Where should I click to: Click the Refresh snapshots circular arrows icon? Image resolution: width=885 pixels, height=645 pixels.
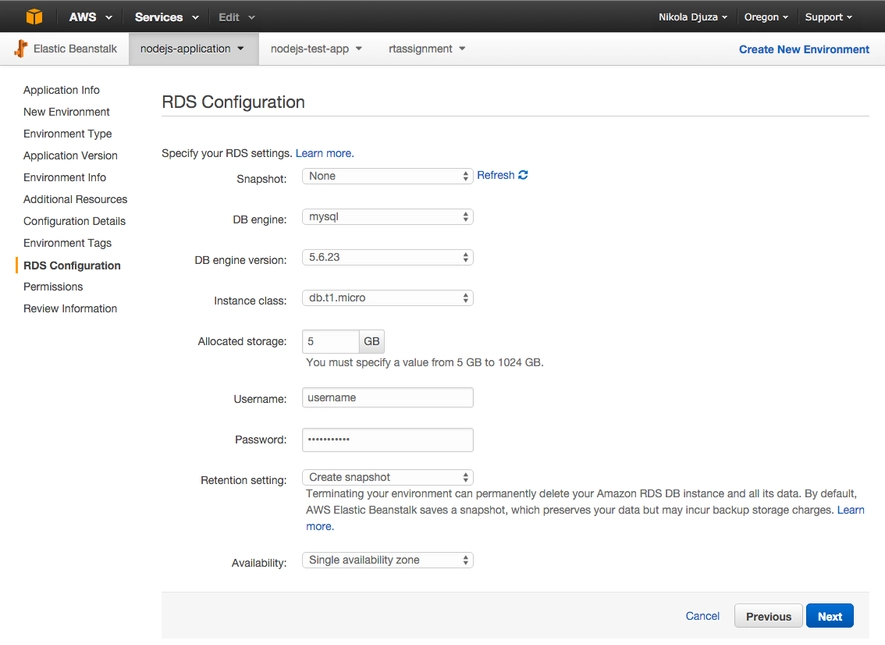[x=523, y=175]
